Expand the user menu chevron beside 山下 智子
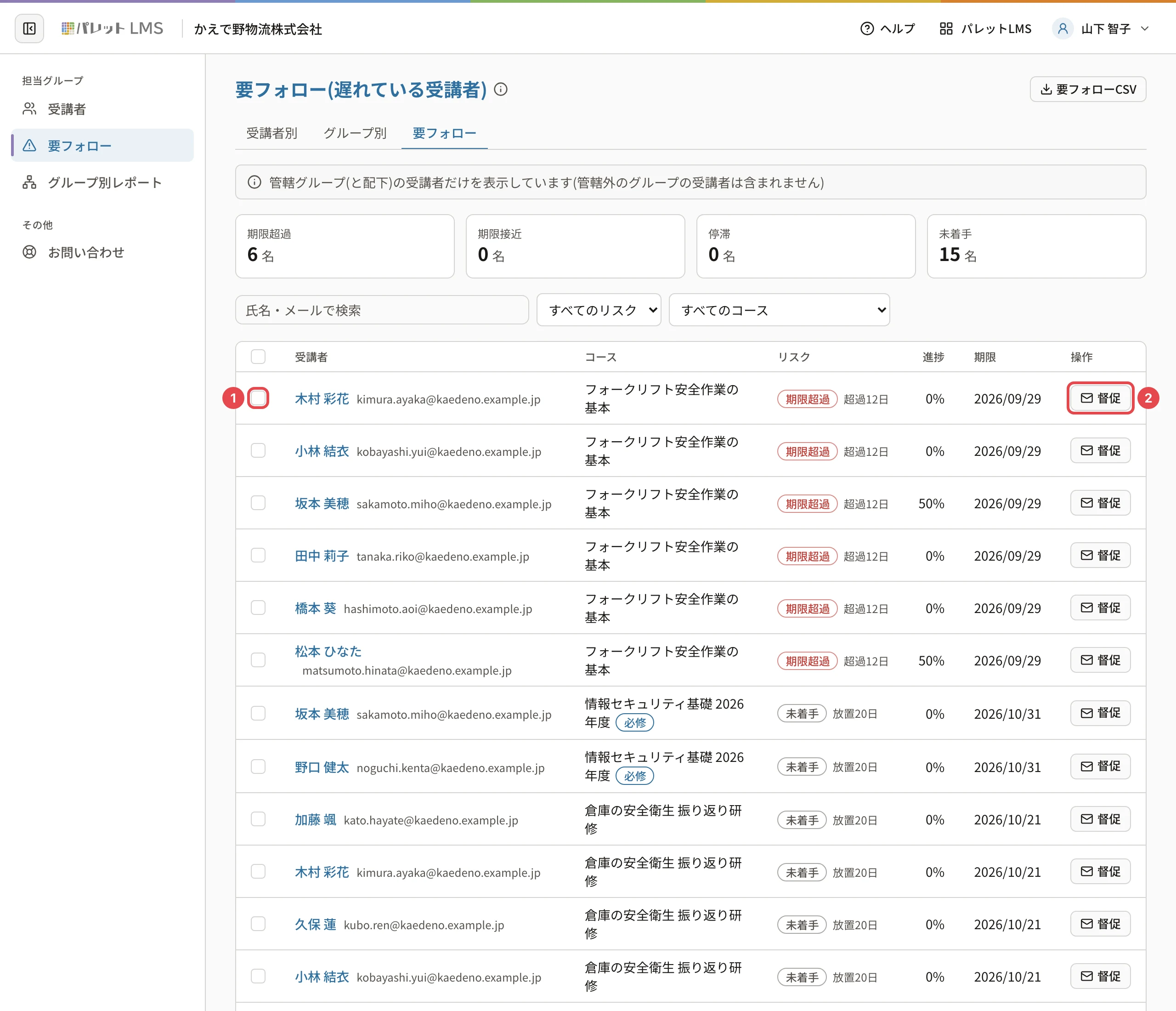Screen dimensions: 1176x1011 [x=1145, y=28]
